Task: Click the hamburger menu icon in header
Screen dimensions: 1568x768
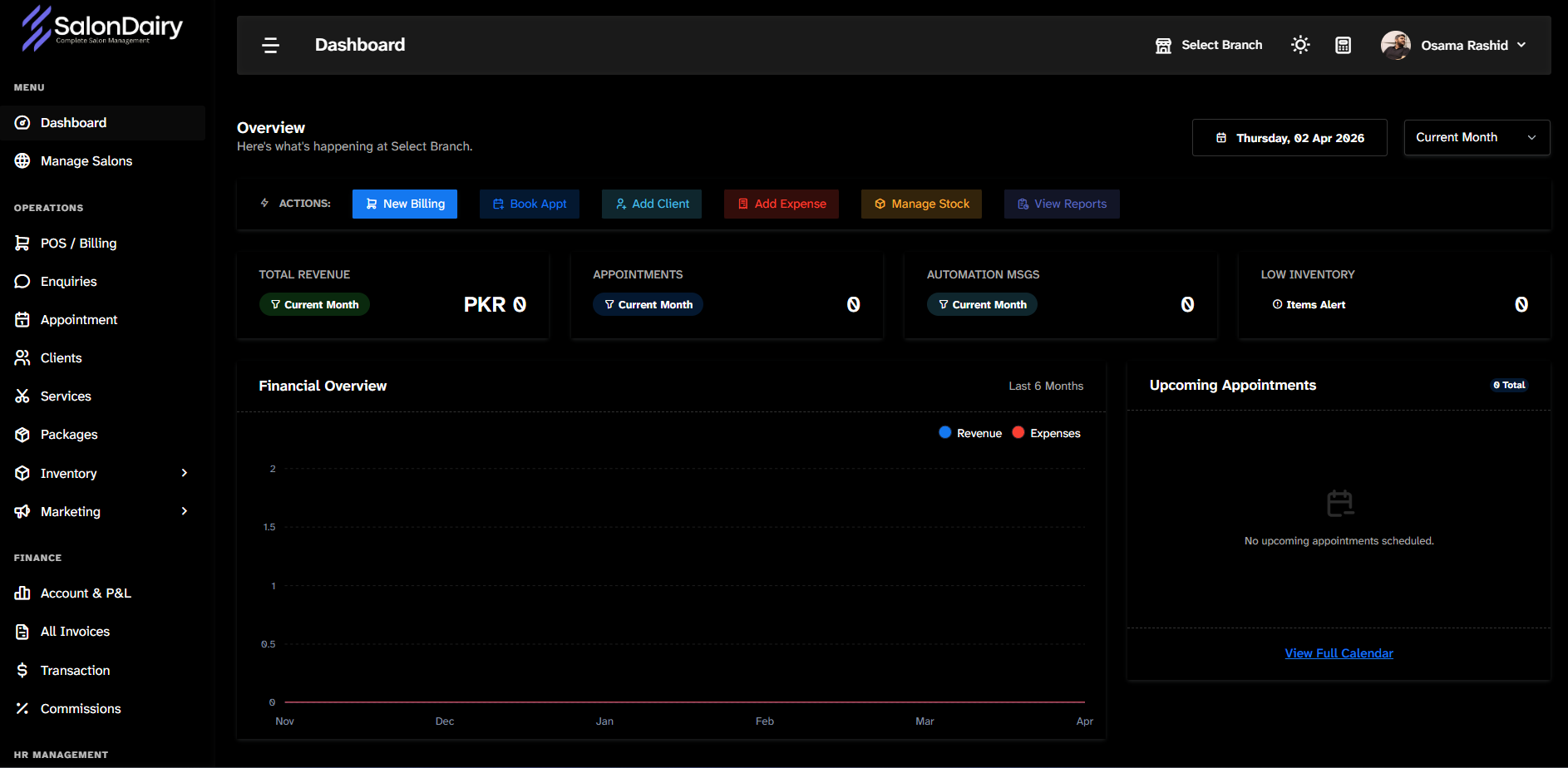Action: click(x=270, y=45)
